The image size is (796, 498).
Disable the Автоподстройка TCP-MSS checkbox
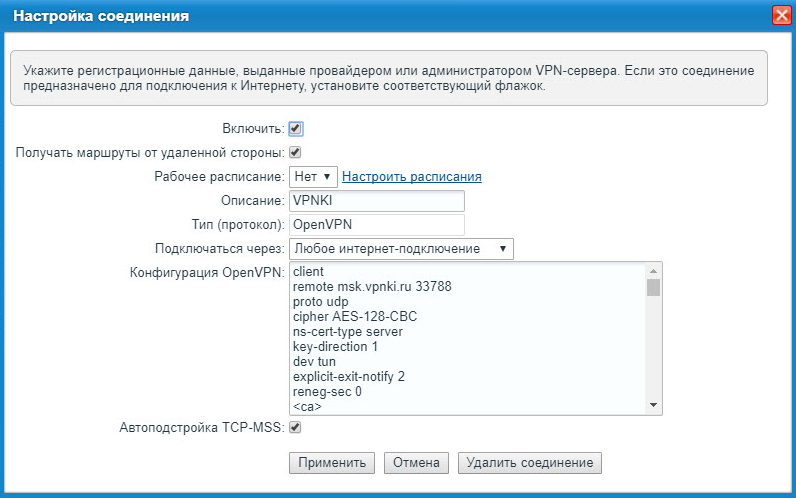tap(295, 428)
